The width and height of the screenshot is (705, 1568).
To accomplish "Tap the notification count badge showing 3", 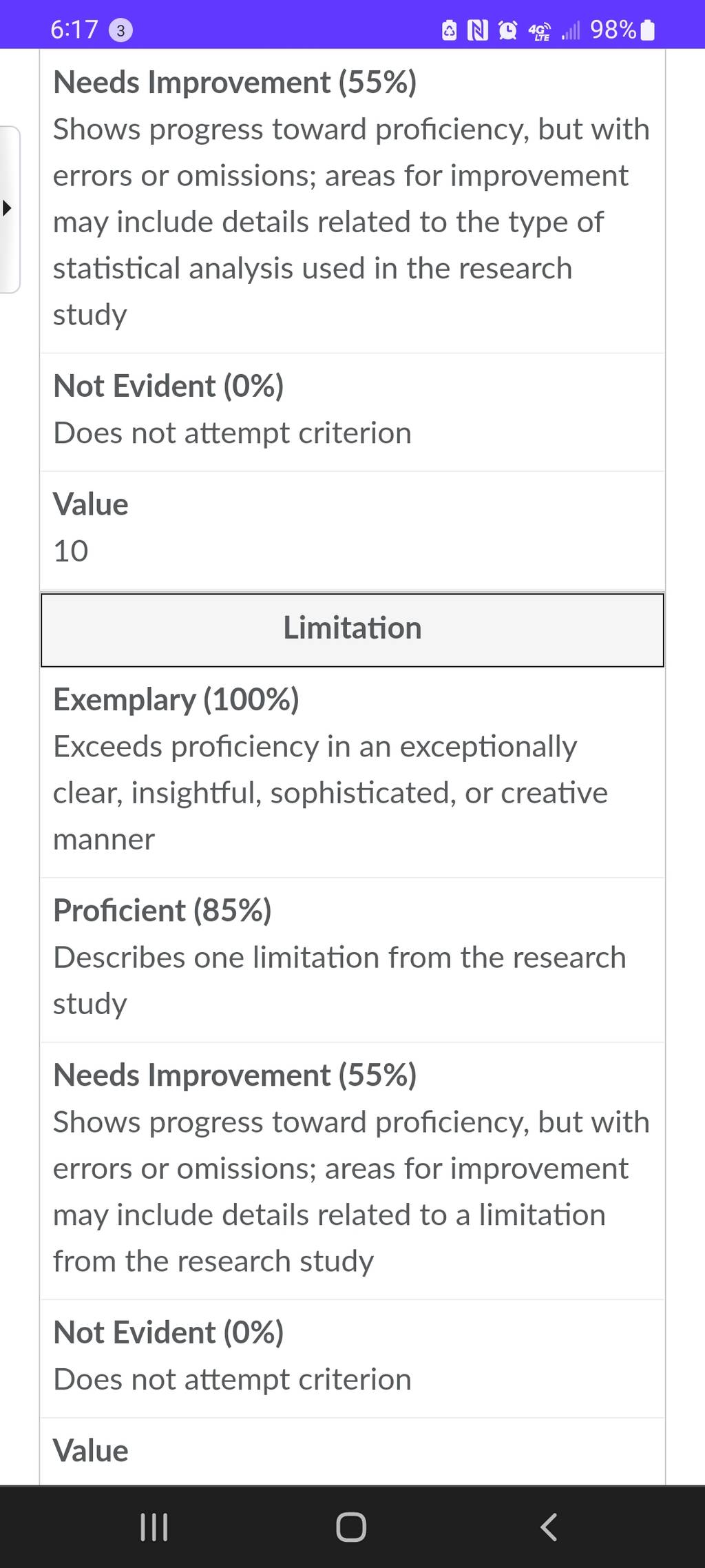I will (121, 30).
